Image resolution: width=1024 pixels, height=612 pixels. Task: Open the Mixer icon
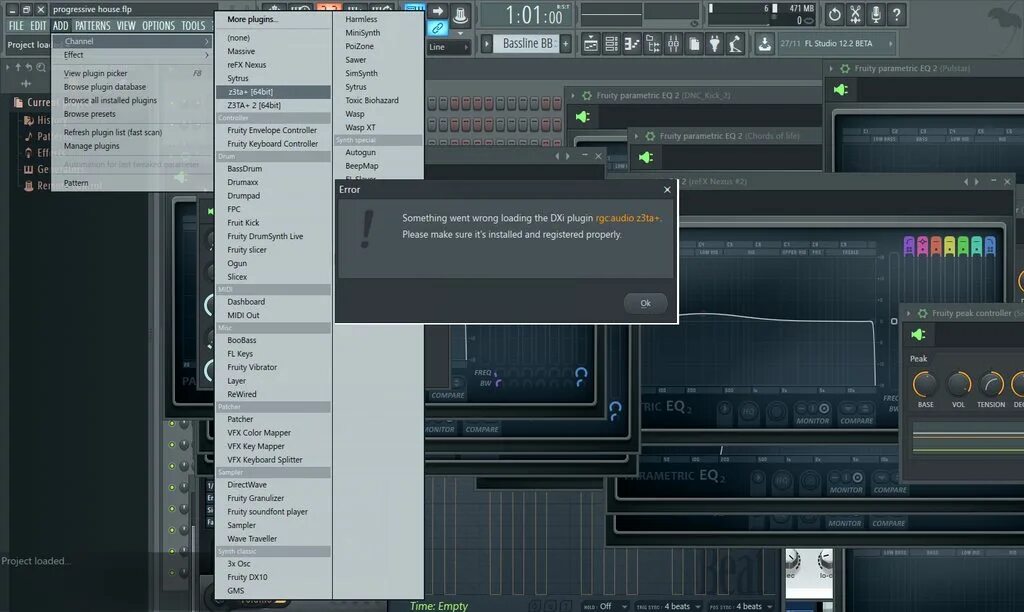point(673,44)
